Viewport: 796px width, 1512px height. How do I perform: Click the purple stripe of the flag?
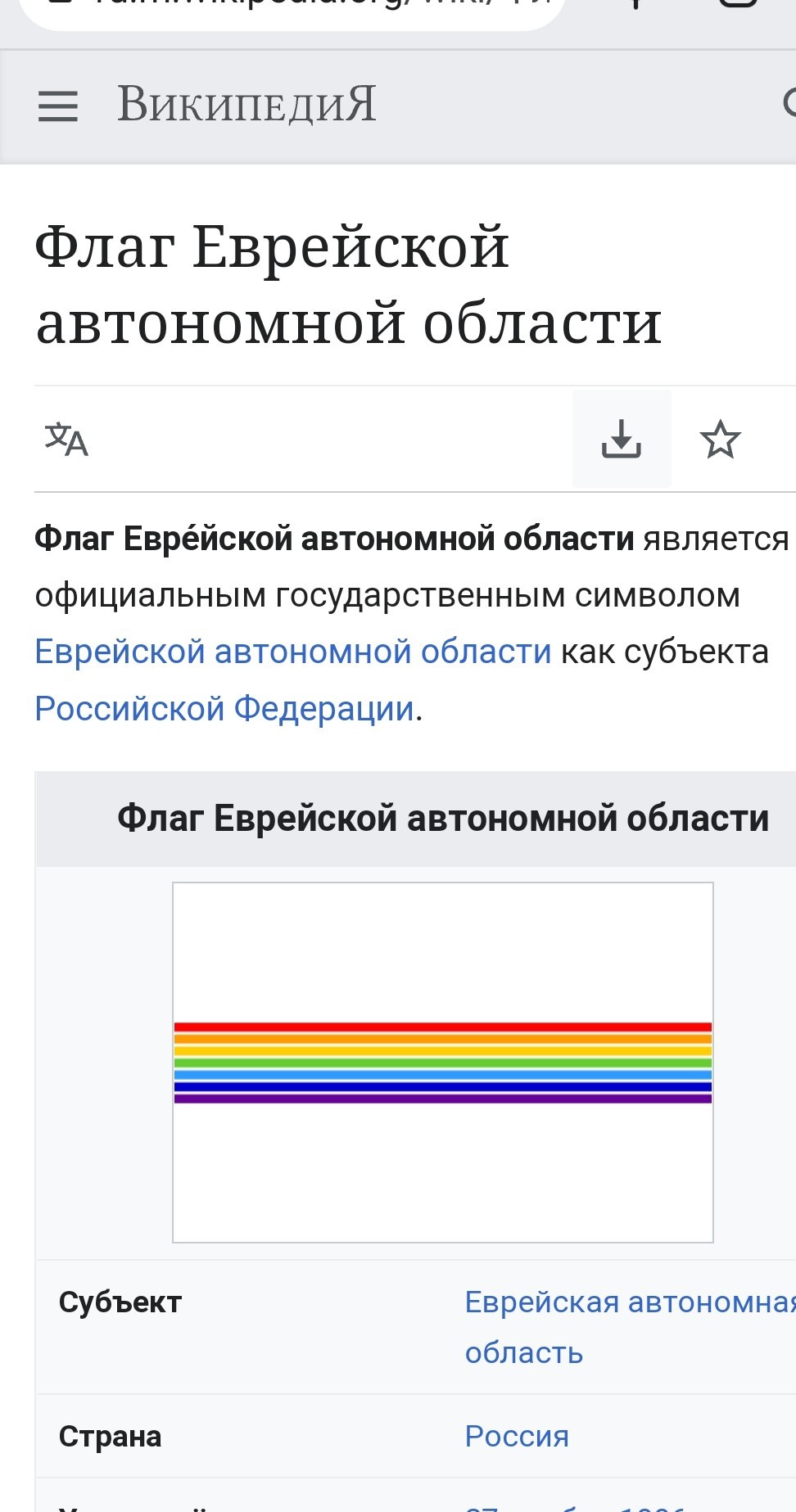coord(443,1099)
